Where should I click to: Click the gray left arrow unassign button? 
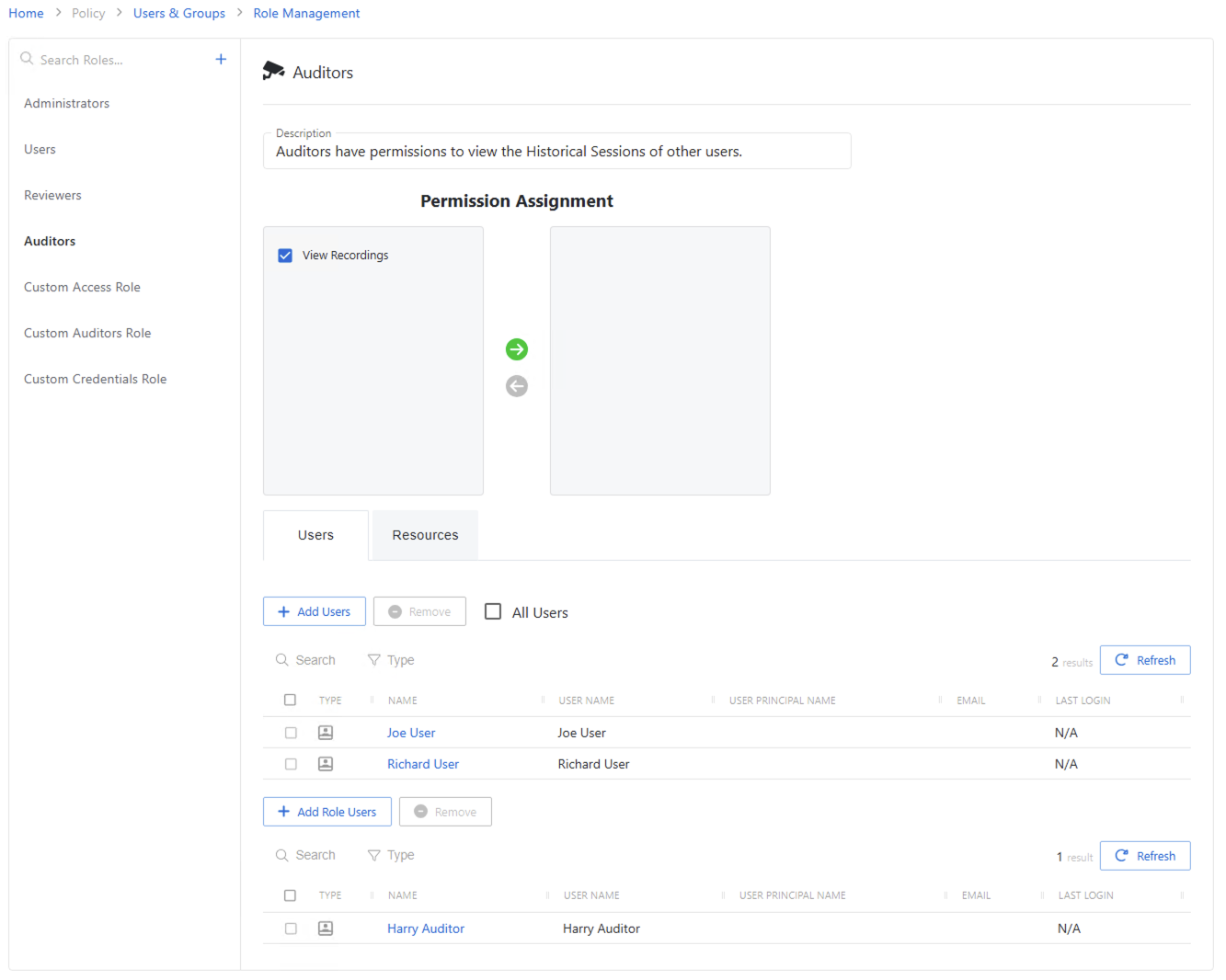click(517, 386)
